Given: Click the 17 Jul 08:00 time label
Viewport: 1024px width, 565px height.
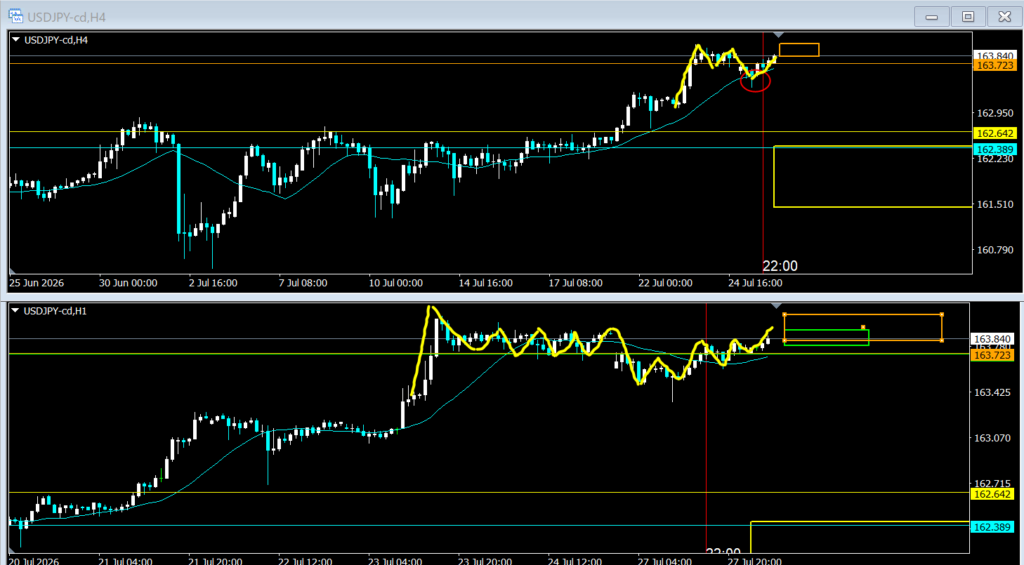Looking at the screenshot, I should pos(575,283).
